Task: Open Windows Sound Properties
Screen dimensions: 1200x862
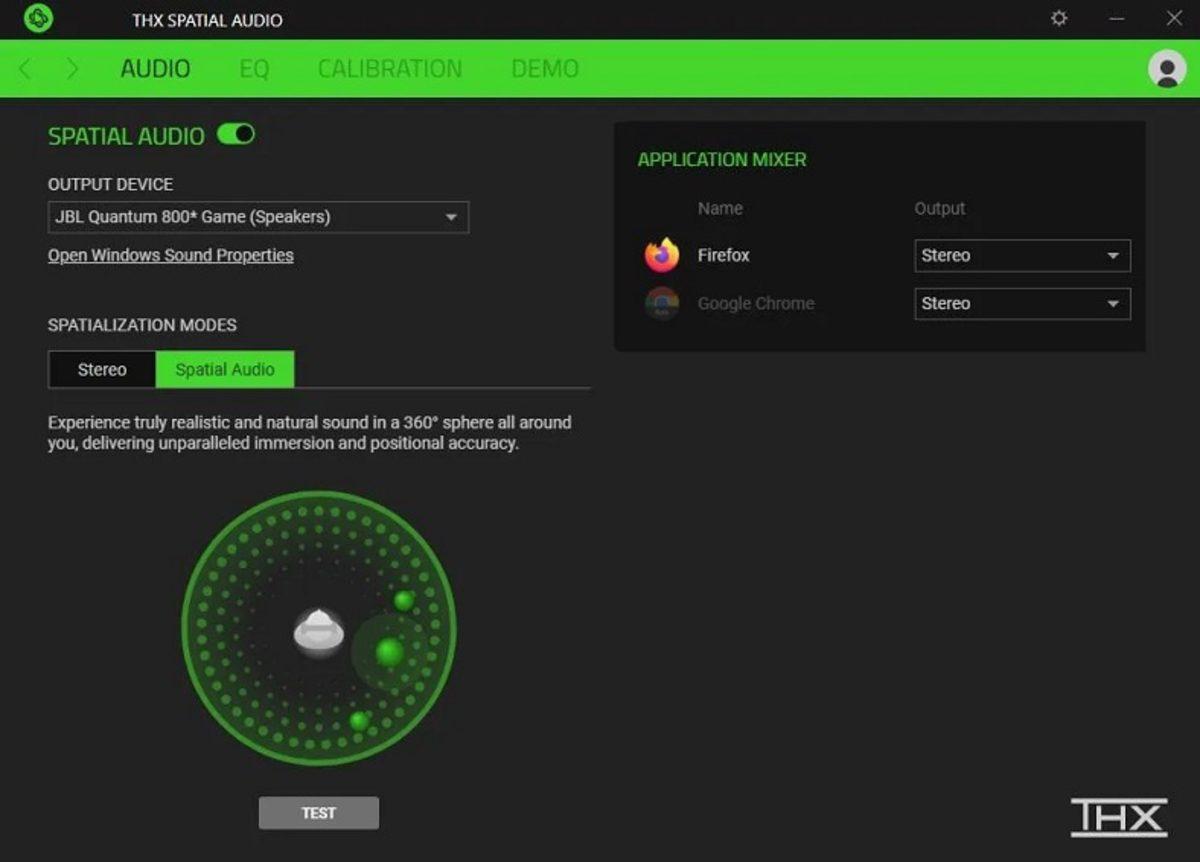Action: (x=169, y=255)
